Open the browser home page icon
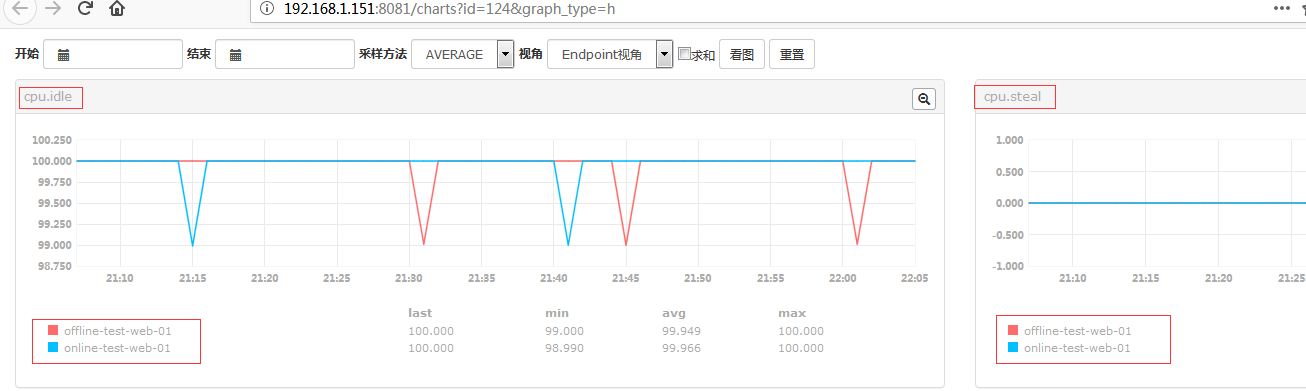 (117, 9)
